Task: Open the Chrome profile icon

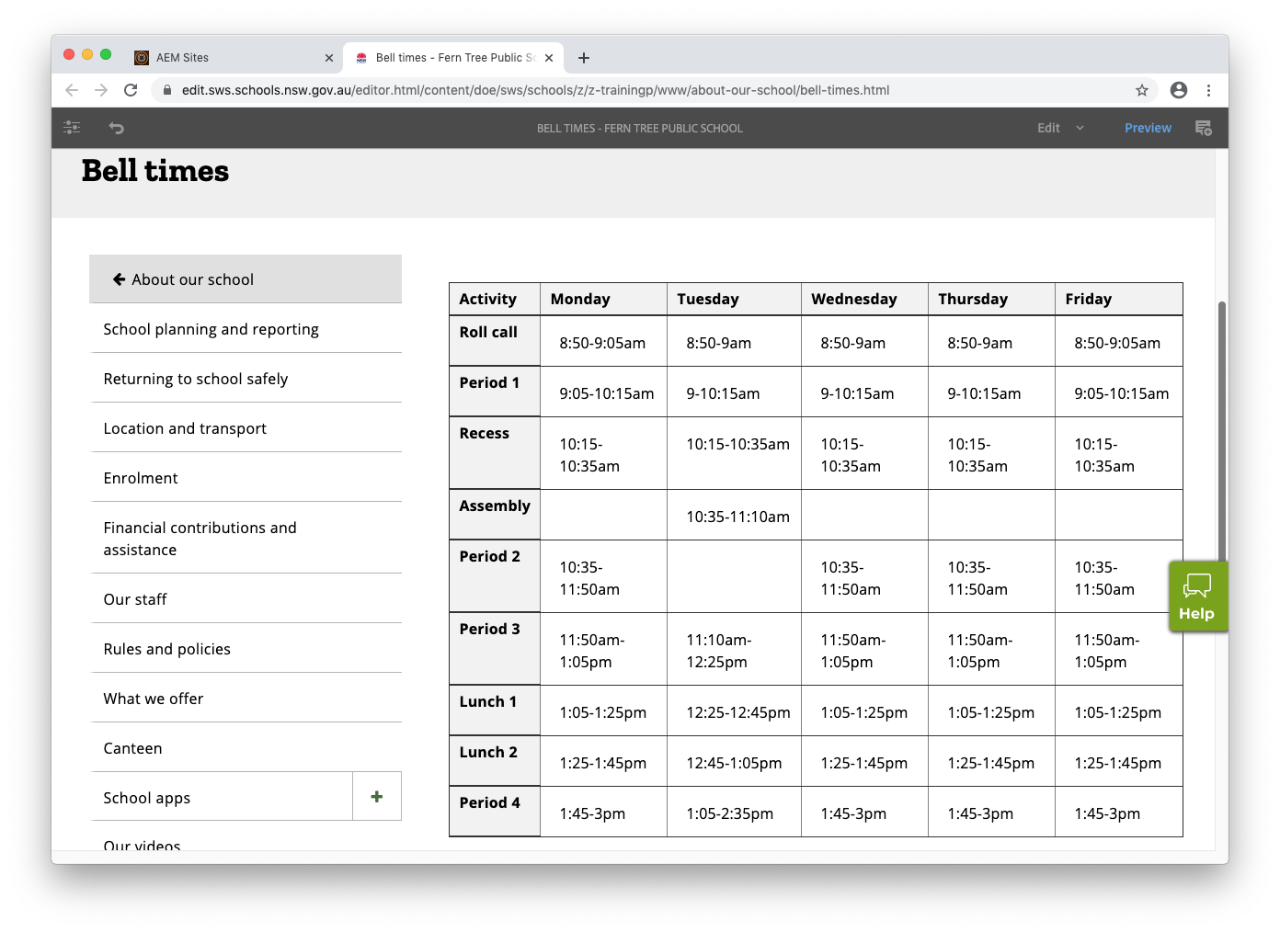Action: pos(1179,90)
